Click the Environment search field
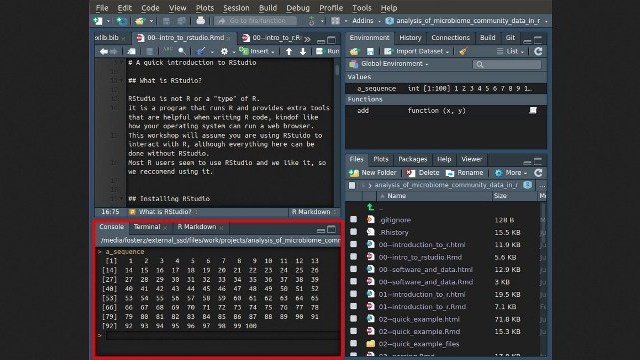This screenshot has height=360, width=640. [507, 64]
